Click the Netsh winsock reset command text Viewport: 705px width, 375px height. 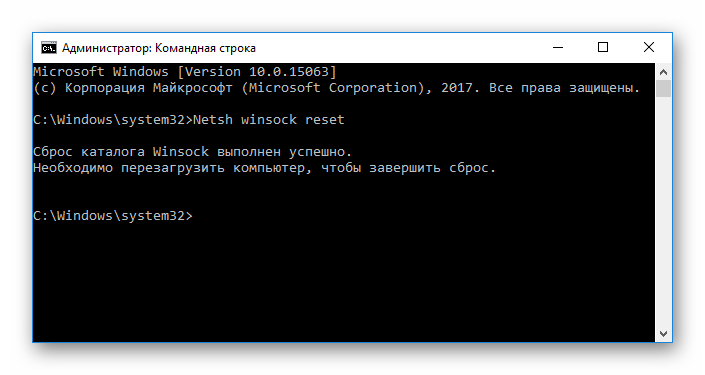click(269, 120)
